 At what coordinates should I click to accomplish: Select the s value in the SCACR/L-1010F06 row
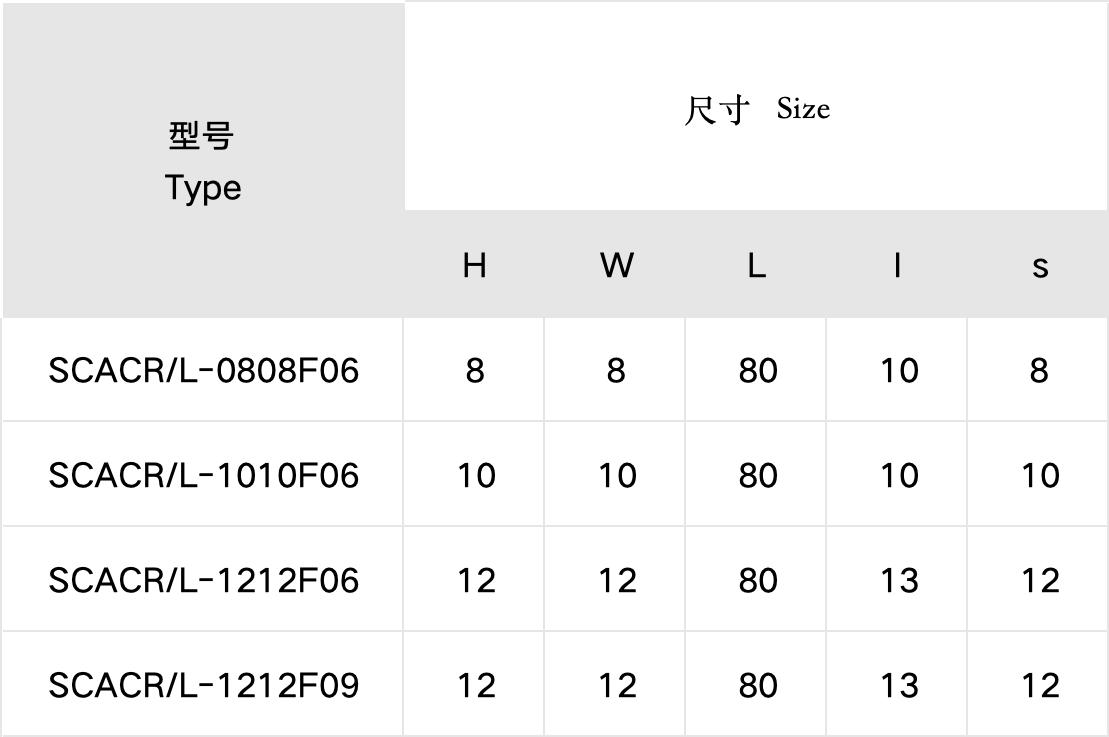pos(1040,475)
